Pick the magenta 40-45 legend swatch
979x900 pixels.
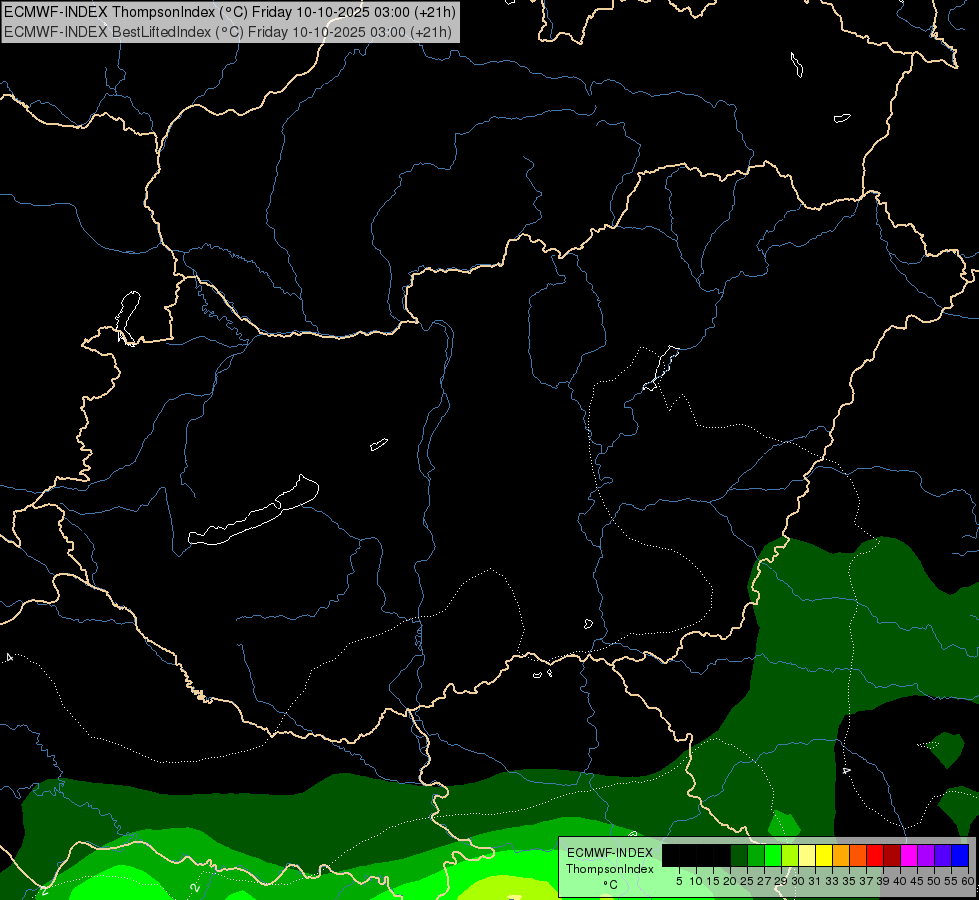click(x=909, y=856)
